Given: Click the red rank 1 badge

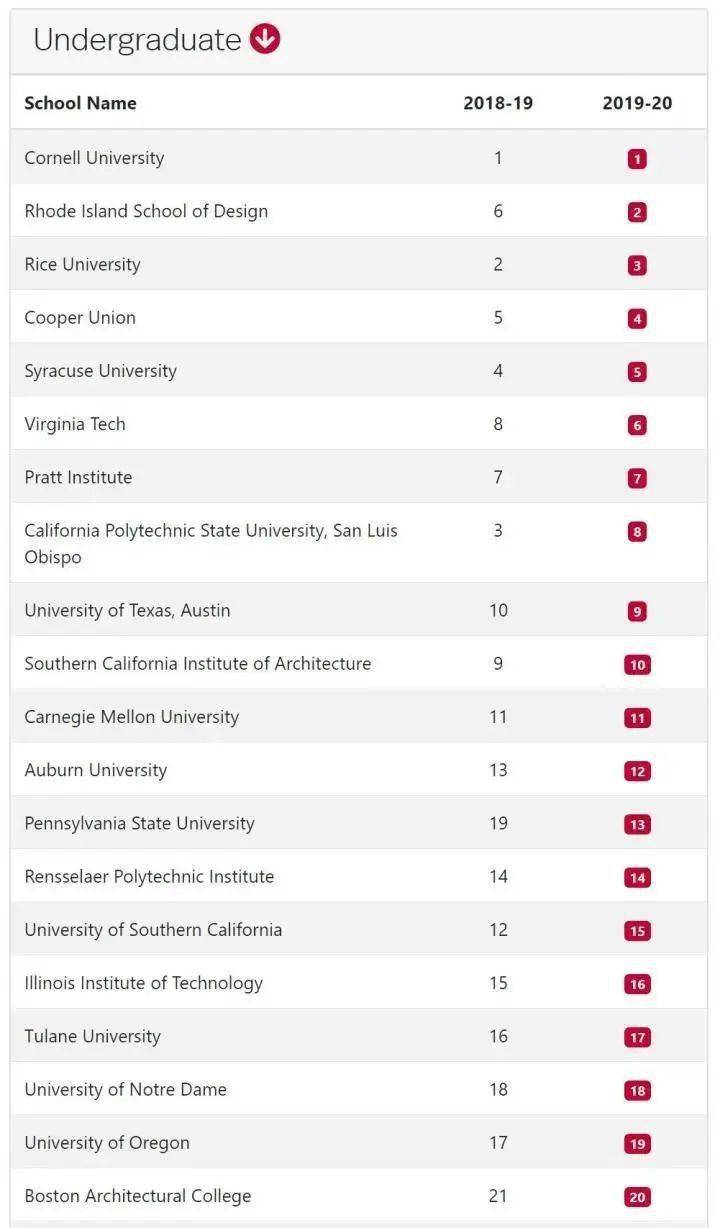Looking at the screenshot, I should 637,159.
